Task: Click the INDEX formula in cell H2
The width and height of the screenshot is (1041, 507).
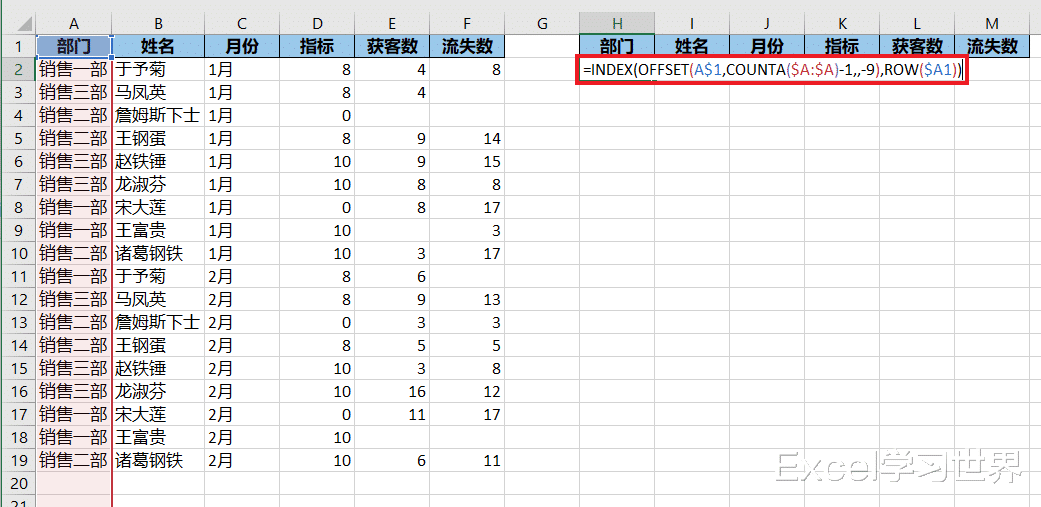Action: [773, 70]
